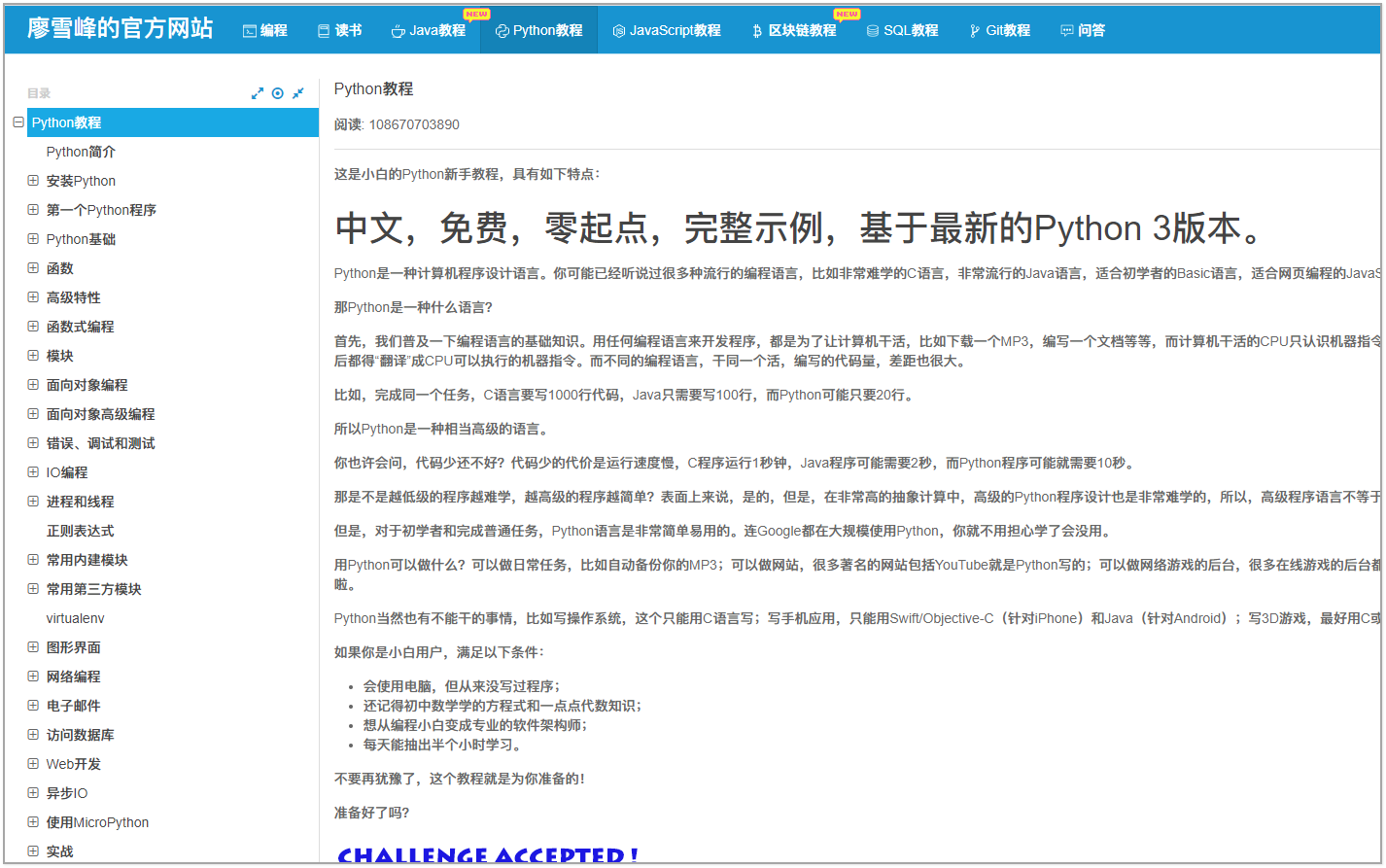Click the chat bubble icon beside 问答

tap(1067, 31)
